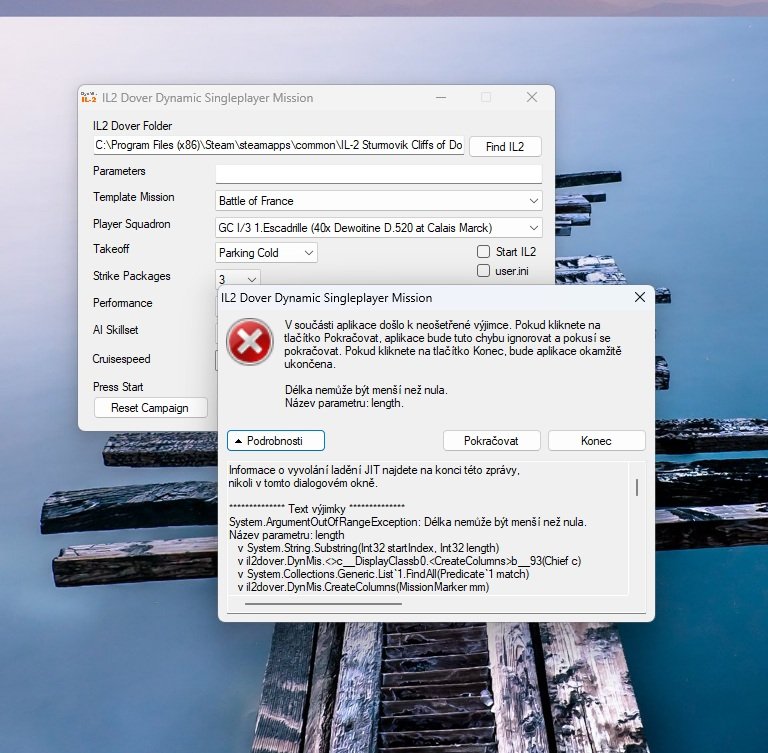Viewport: 768px width, 753px height.
Task: Click the 'Cruisespeed' label
Action: 121,359
